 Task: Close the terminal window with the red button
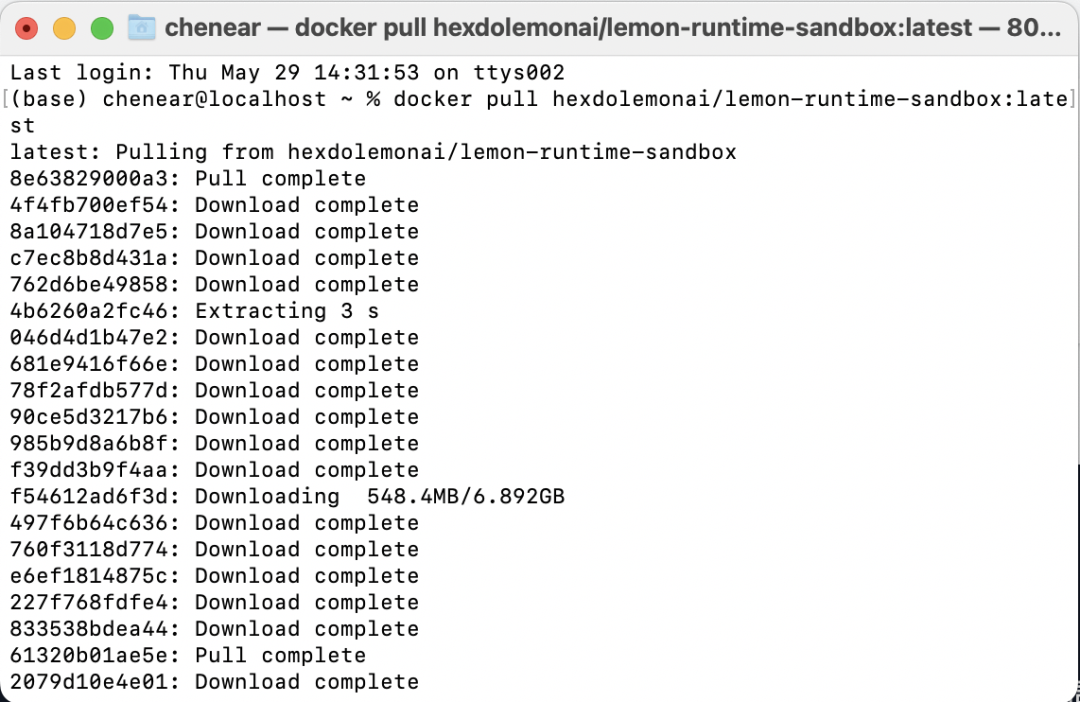click(x=27, y=28)
